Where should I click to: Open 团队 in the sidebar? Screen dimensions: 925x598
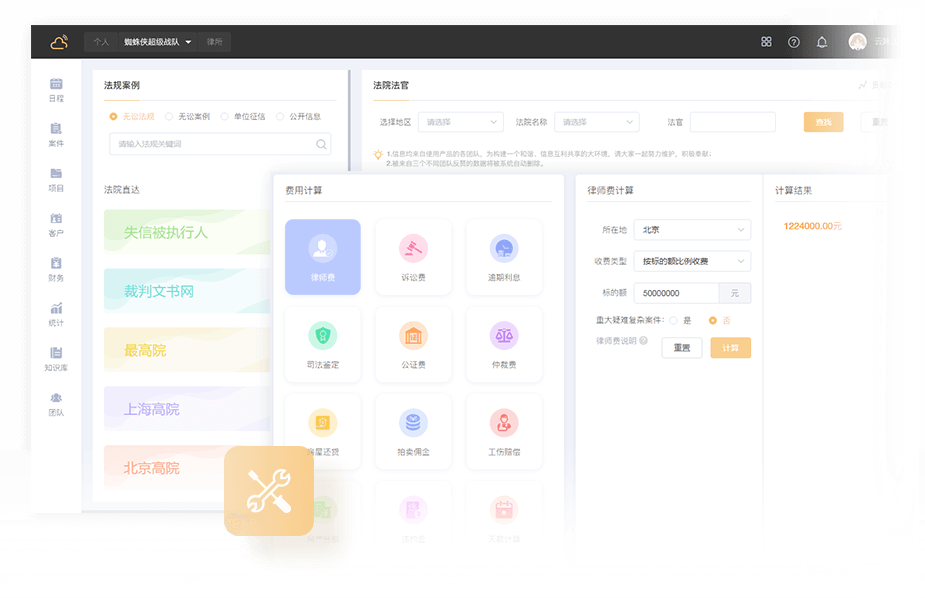click(56, 404)
